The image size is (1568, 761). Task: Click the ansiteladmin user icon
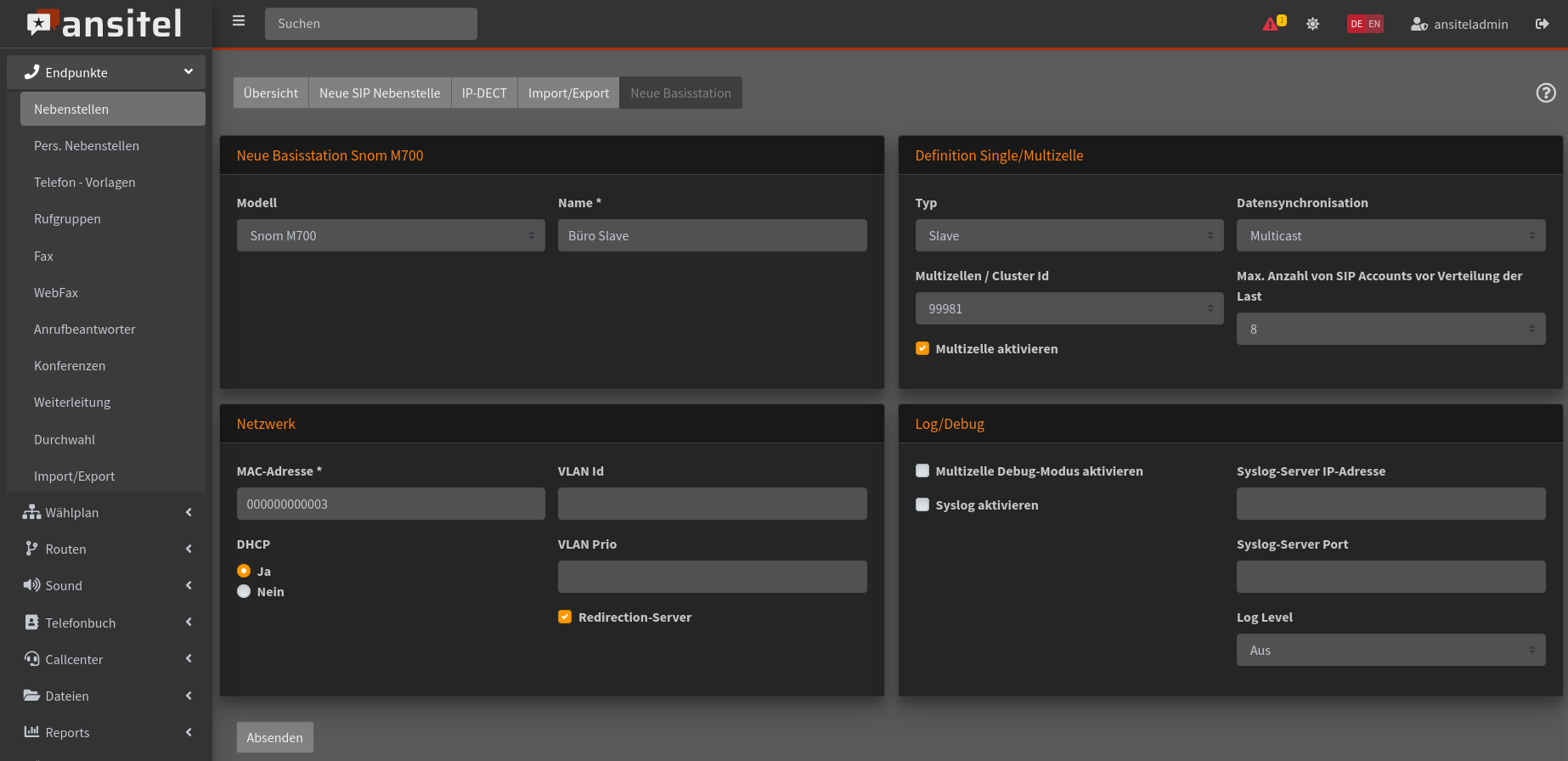(x=1419, y=24)
